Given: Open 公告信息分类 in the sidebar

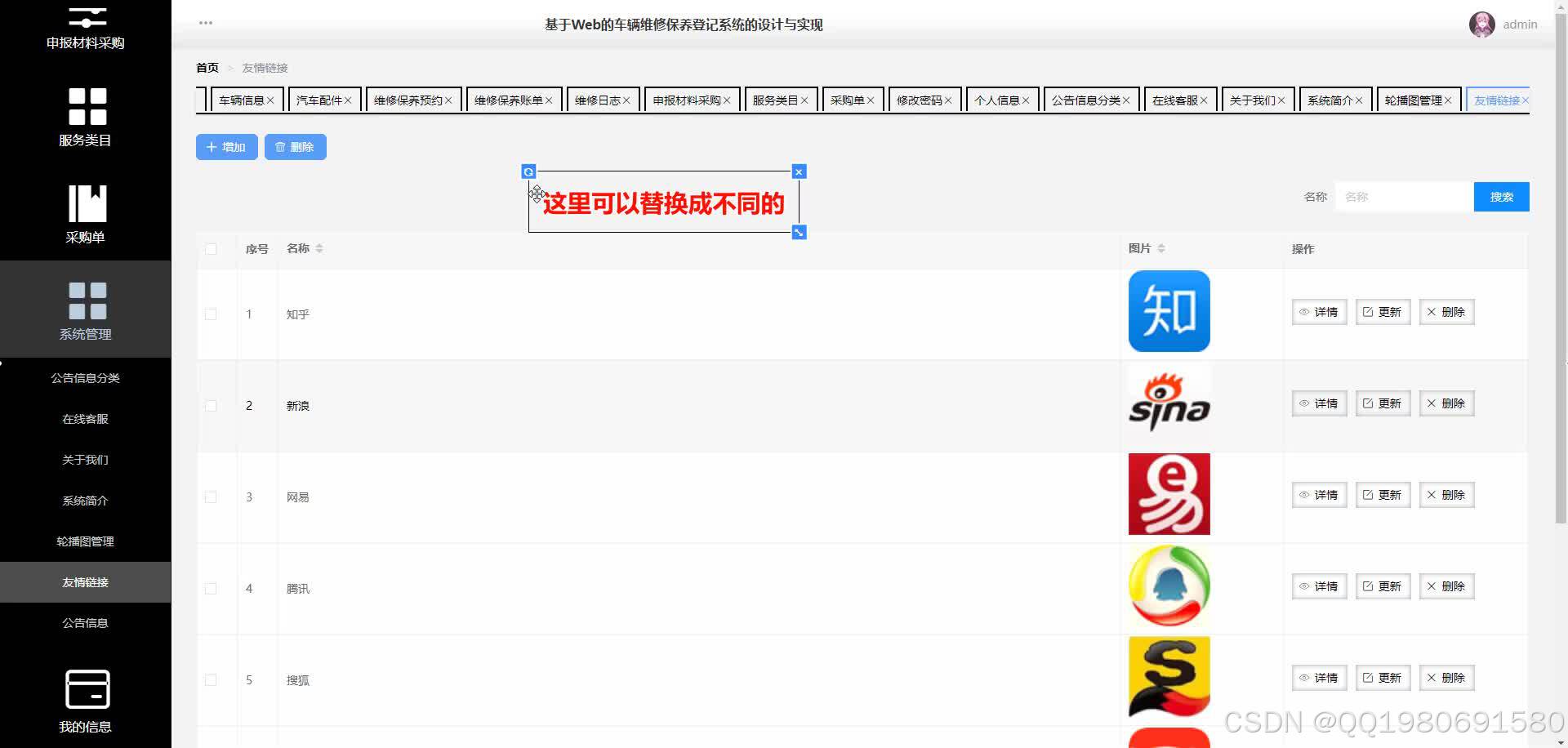Looking at the screenshot, I should tap(86, 378).
